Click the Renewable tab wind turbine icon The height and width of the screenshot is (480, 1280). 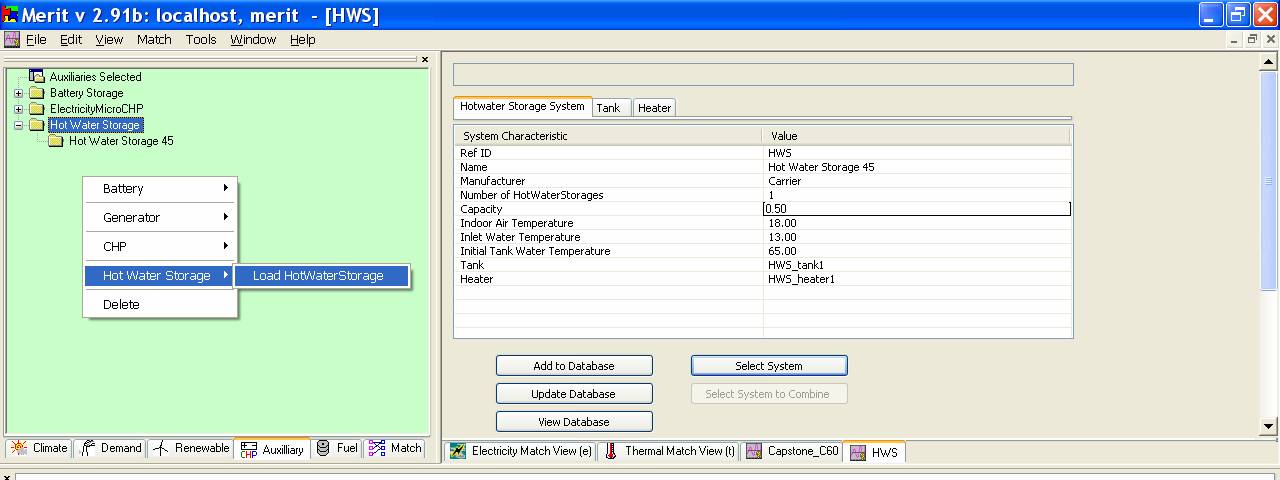pyautogui.click(x=161, y=448)
